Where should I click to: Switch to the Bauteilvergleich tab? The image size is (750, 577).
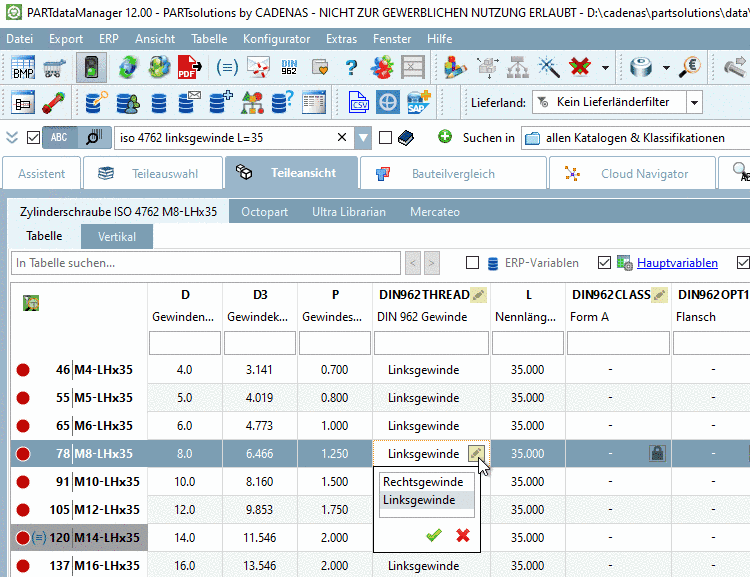pyautogui.click(x=453, y=173)
